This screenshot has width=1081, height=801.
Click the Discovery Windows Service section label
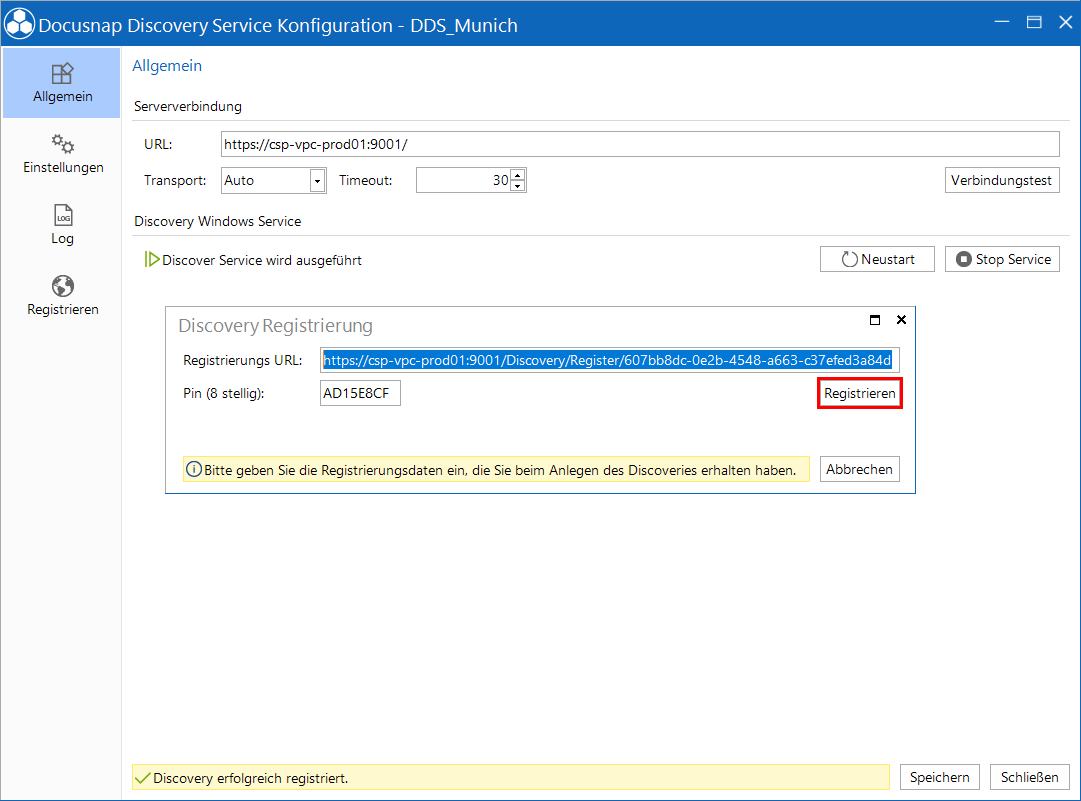click(x=218, y=221)
